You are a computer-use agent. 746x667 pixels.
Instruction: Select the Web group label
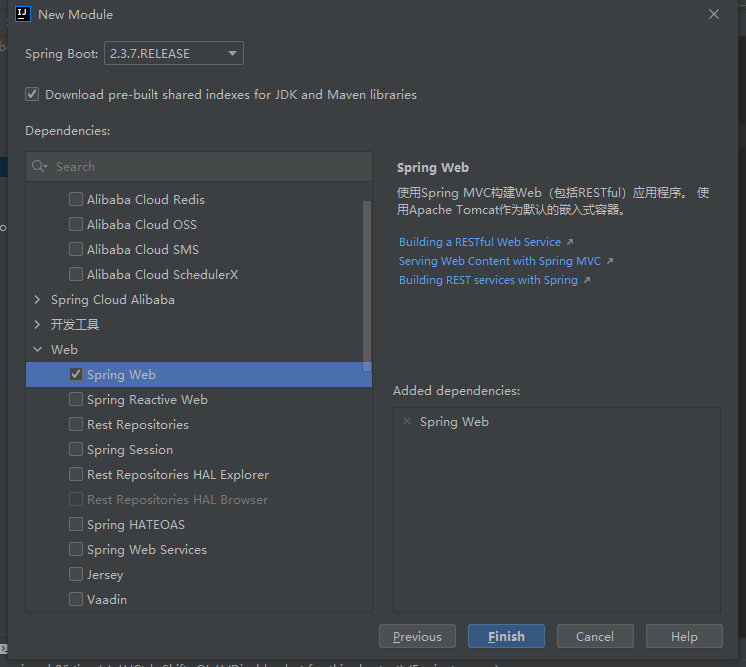click(64, 350)
